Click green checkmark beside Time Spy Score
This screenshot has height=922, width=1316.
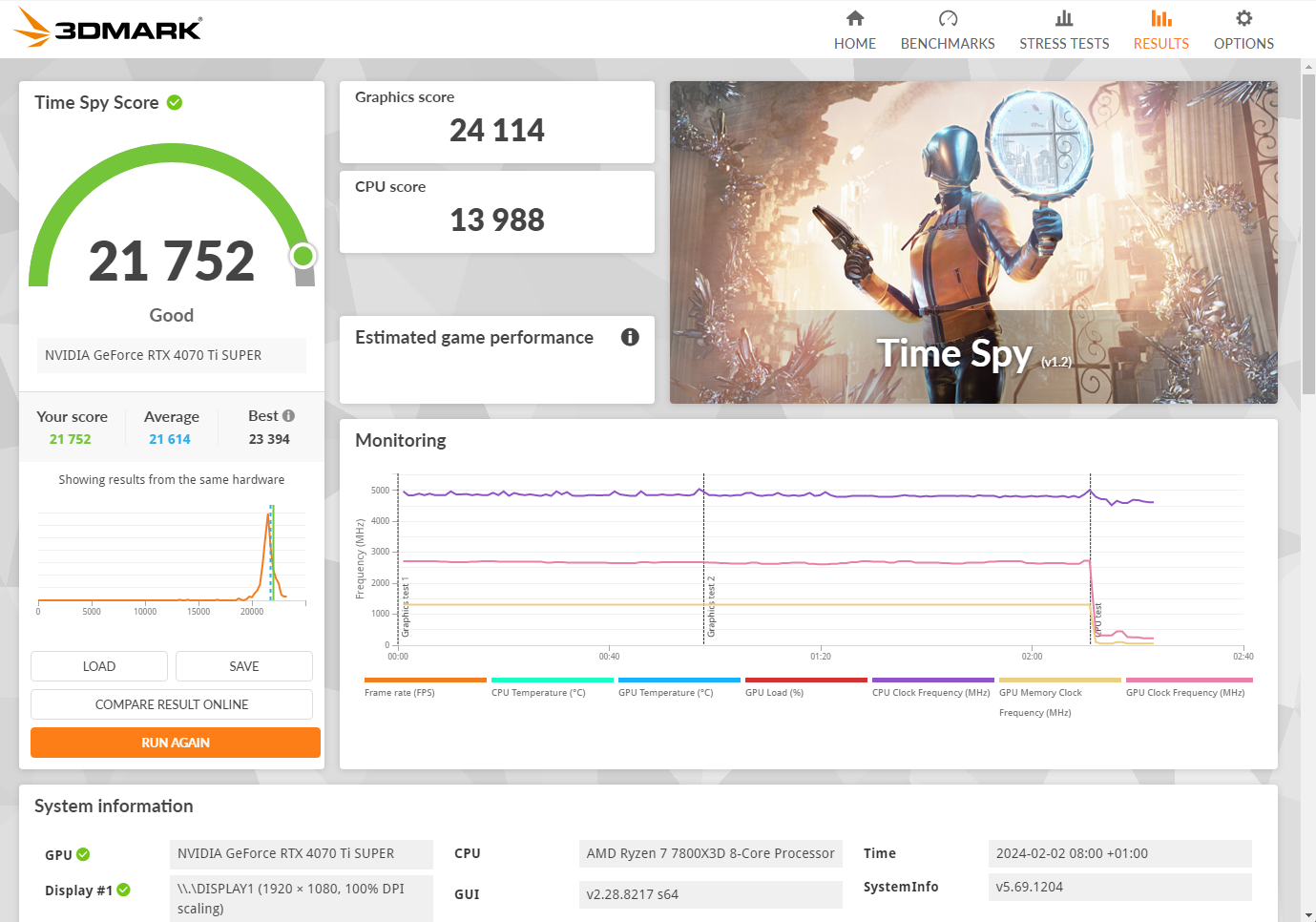coord(175,102)
